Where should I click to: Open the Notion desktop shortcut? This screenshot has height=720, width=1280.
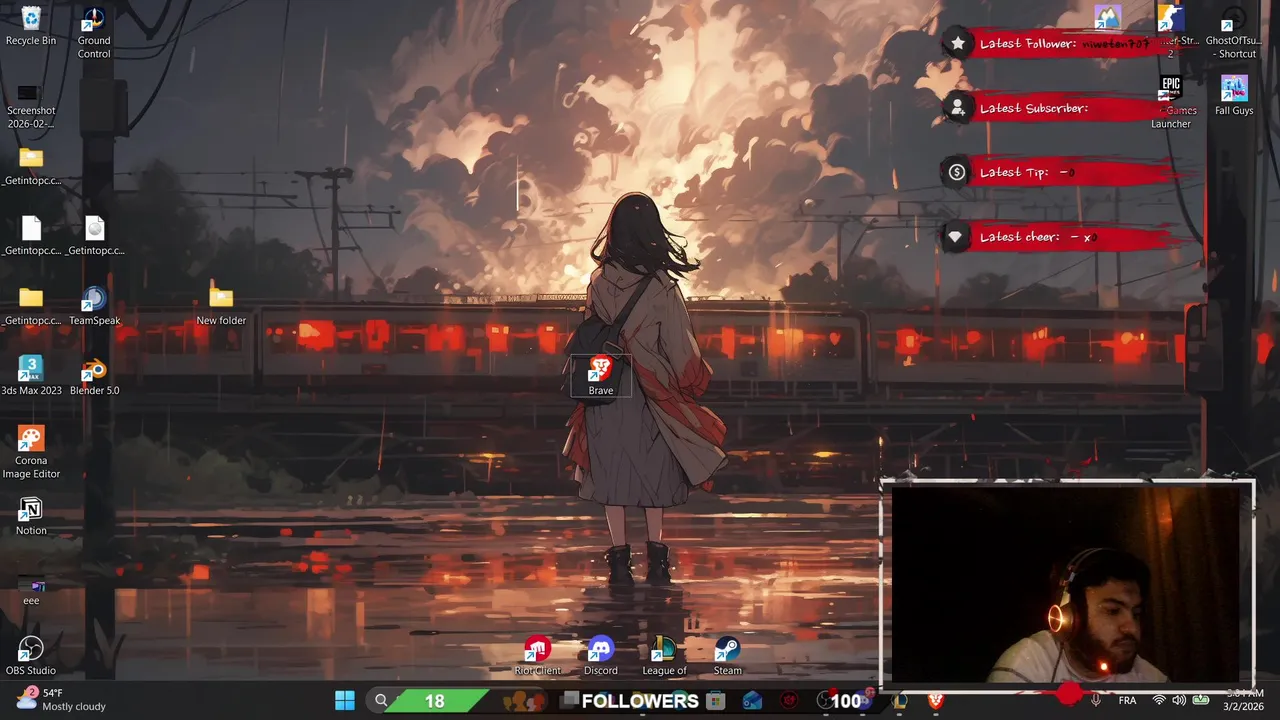tap(31, 516)
